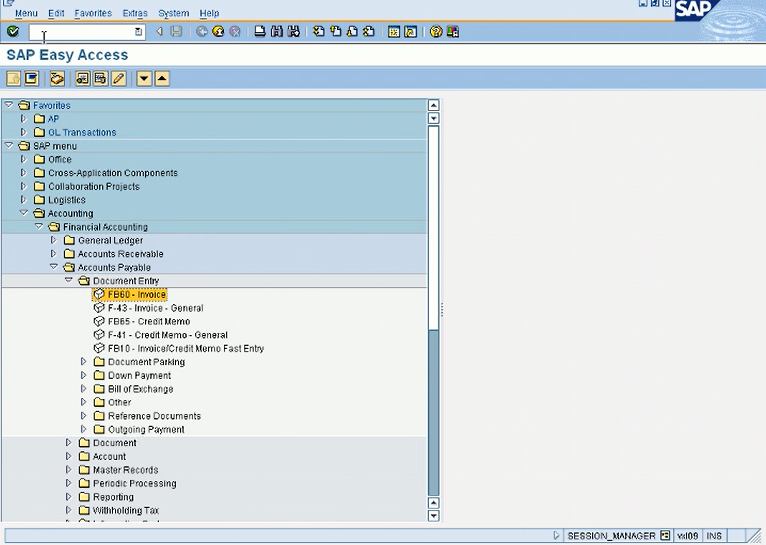Click the Print icon
Screen dimensions: 766x545
pyautogui.click(x=260, y=32)
